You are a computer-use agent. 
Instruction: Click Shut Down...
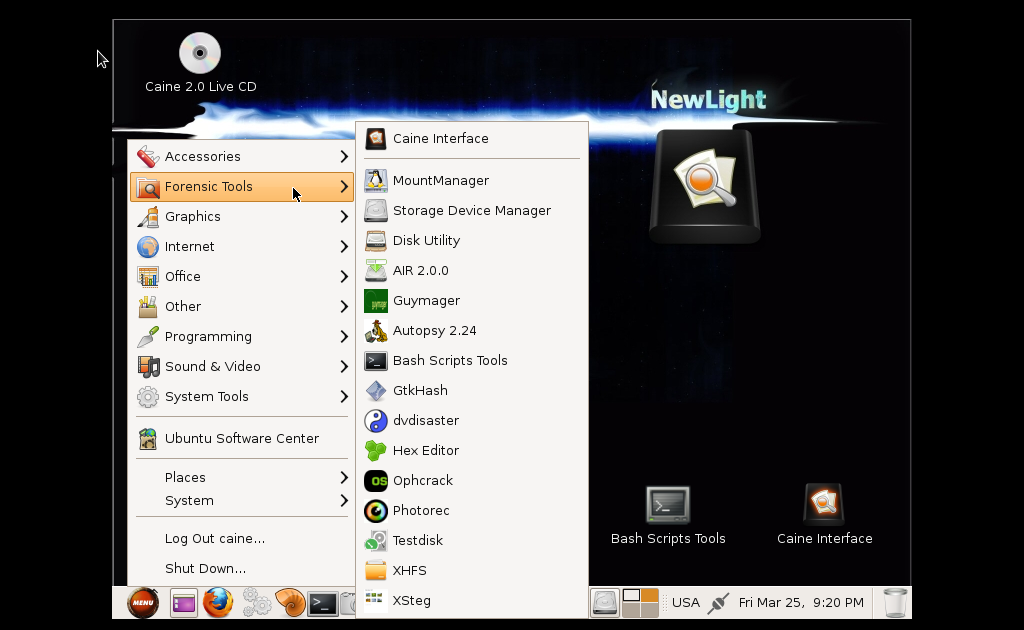pos(242,569)
